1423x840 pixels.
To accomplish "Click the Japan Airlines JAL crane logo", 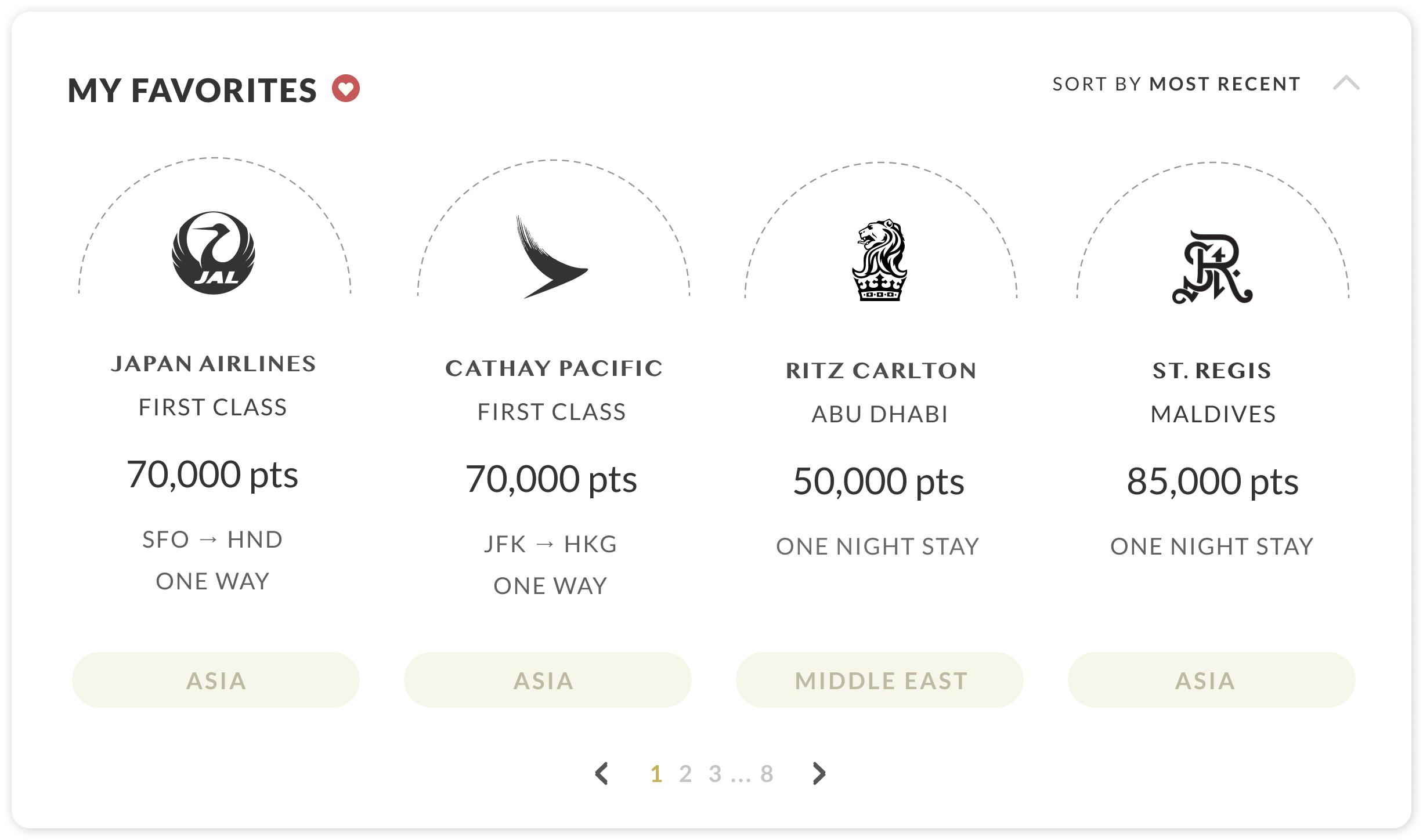I will click(214, 253).
